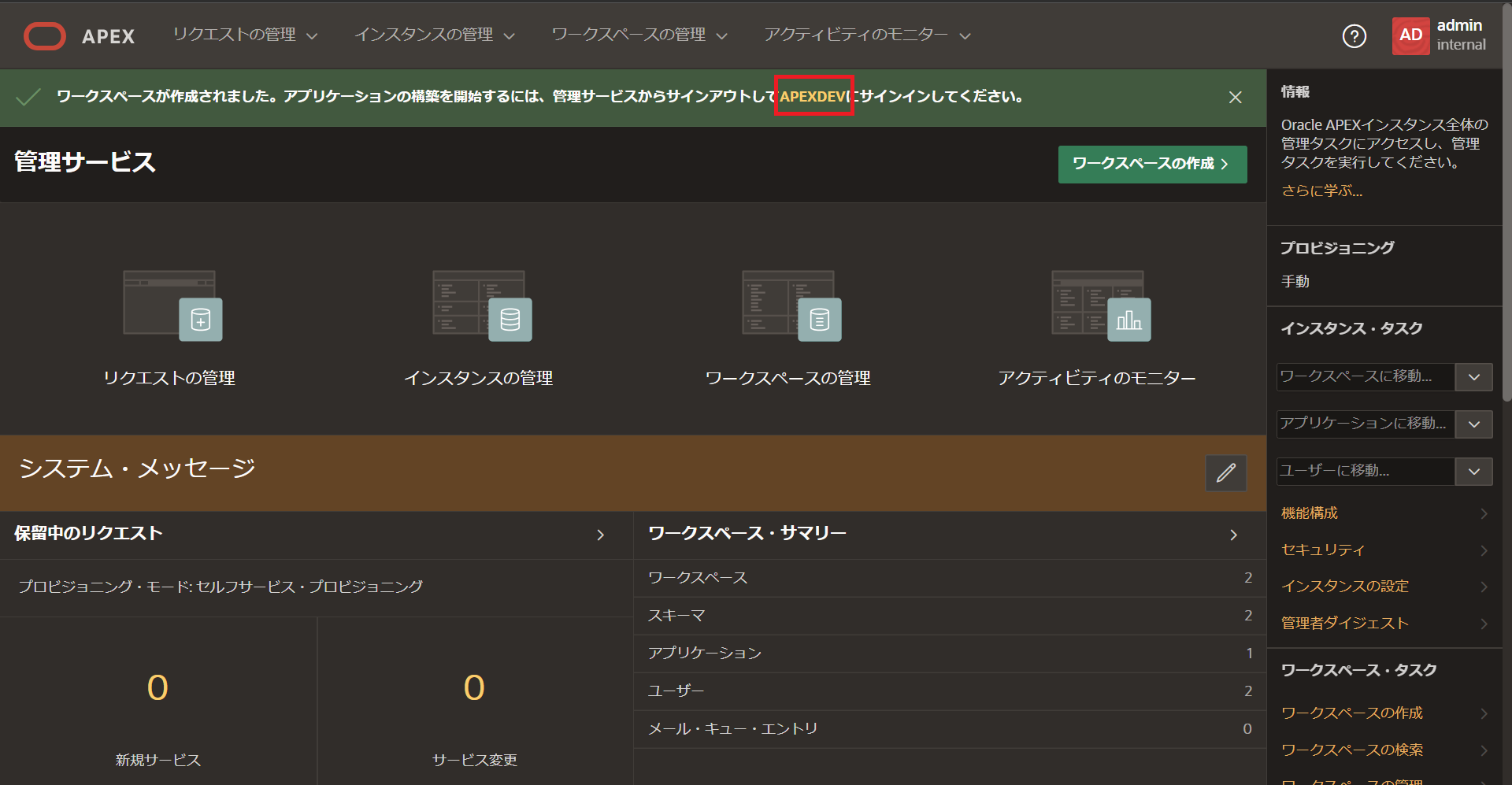Viewport: 1512px width, 785px height.
Task: Follow the さらに学ぶ... link
Action: pyautogui.click(x=1321, y=191)
